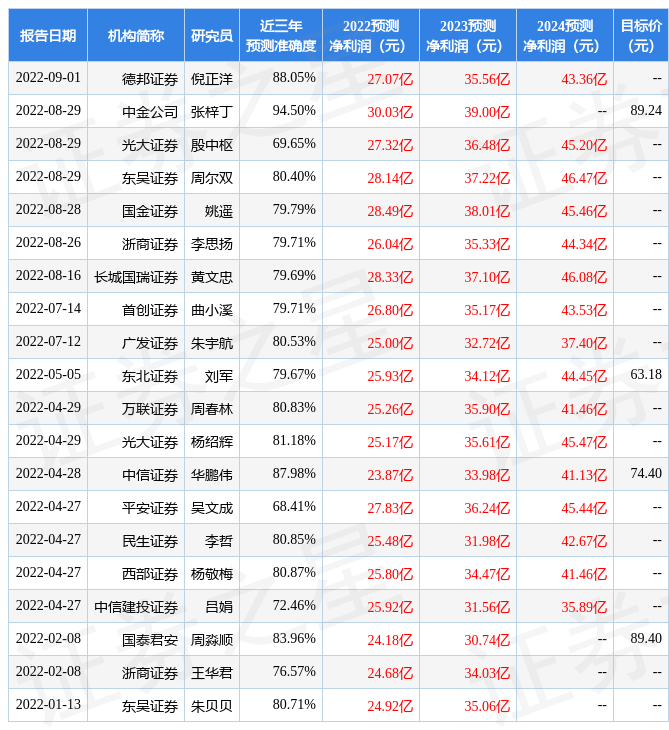The image size is (669, 730).
Task: Select accuracy value 81.18%
Action: point(294,440)
